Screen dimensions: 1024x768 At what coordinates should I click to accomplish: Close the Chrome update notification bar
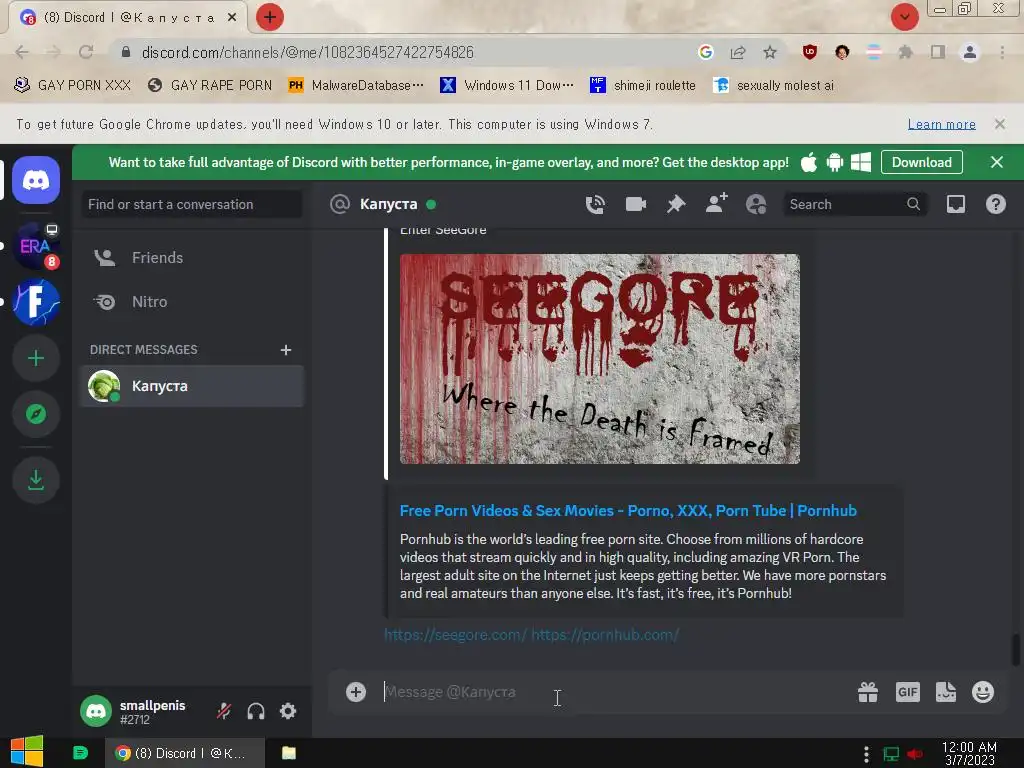999,124
